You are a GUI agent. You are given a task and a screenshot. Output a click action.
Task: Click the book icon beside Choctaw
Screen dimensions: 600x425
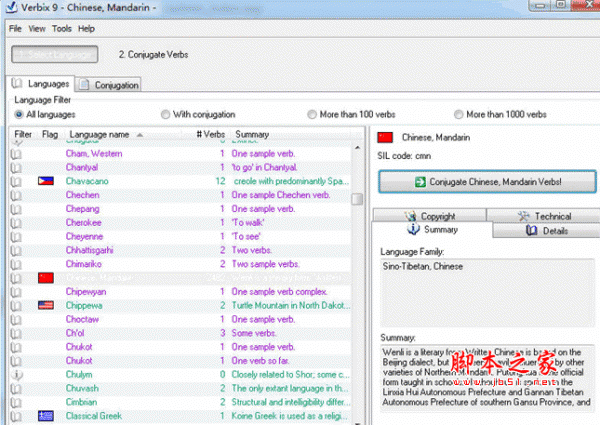click(x=16, y=319)
